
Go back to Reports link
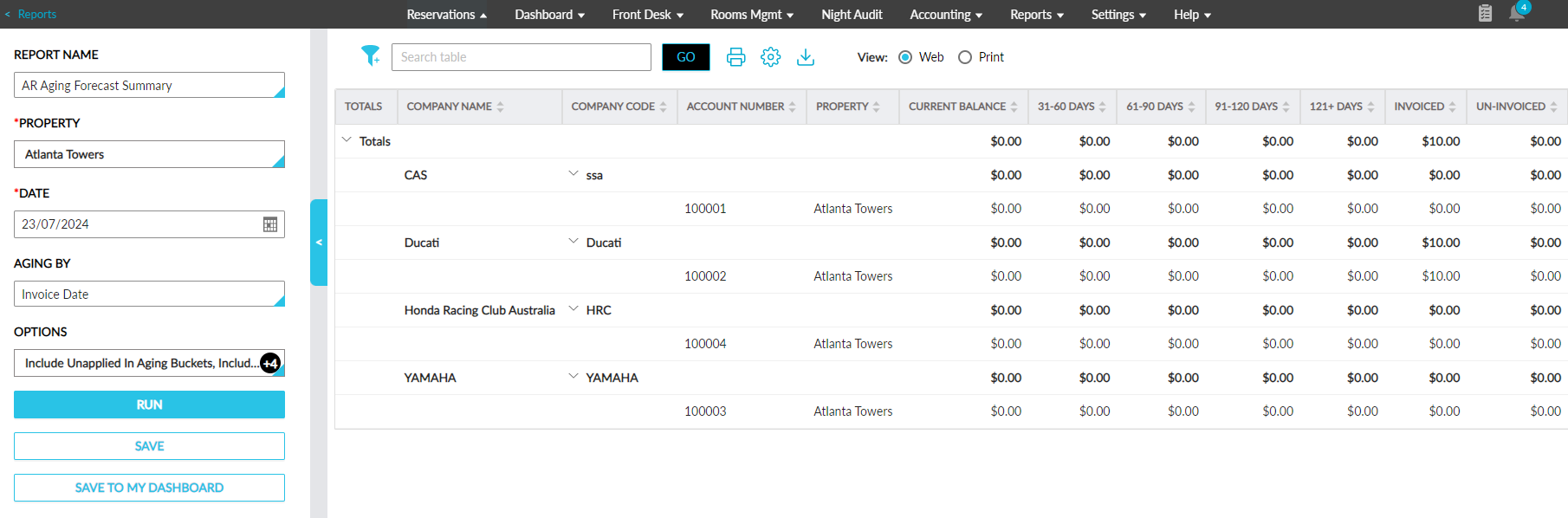tap(30, 14)
